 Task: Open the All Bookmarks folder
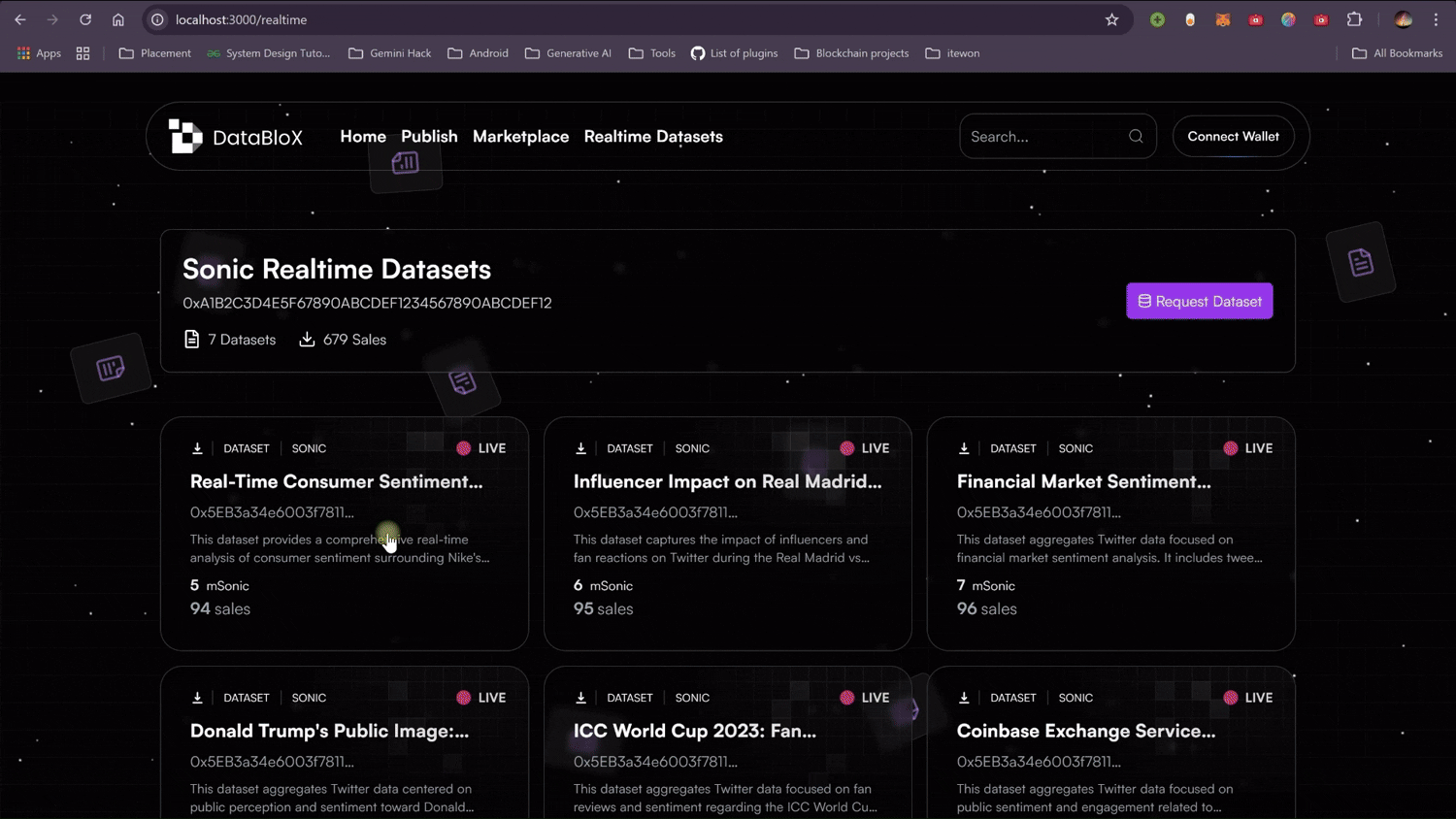(1398, 53)
